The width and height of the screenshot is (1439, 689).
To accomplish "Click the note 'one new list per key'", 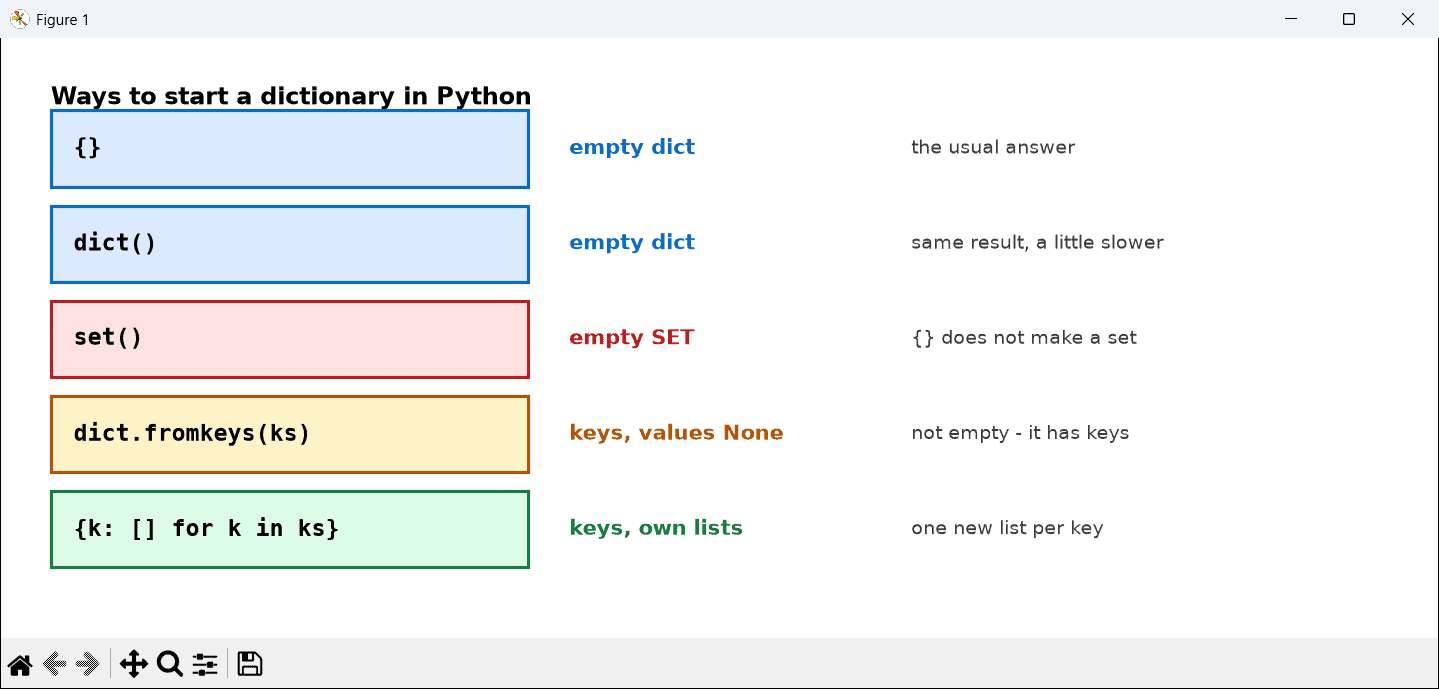I will 1007,528.
